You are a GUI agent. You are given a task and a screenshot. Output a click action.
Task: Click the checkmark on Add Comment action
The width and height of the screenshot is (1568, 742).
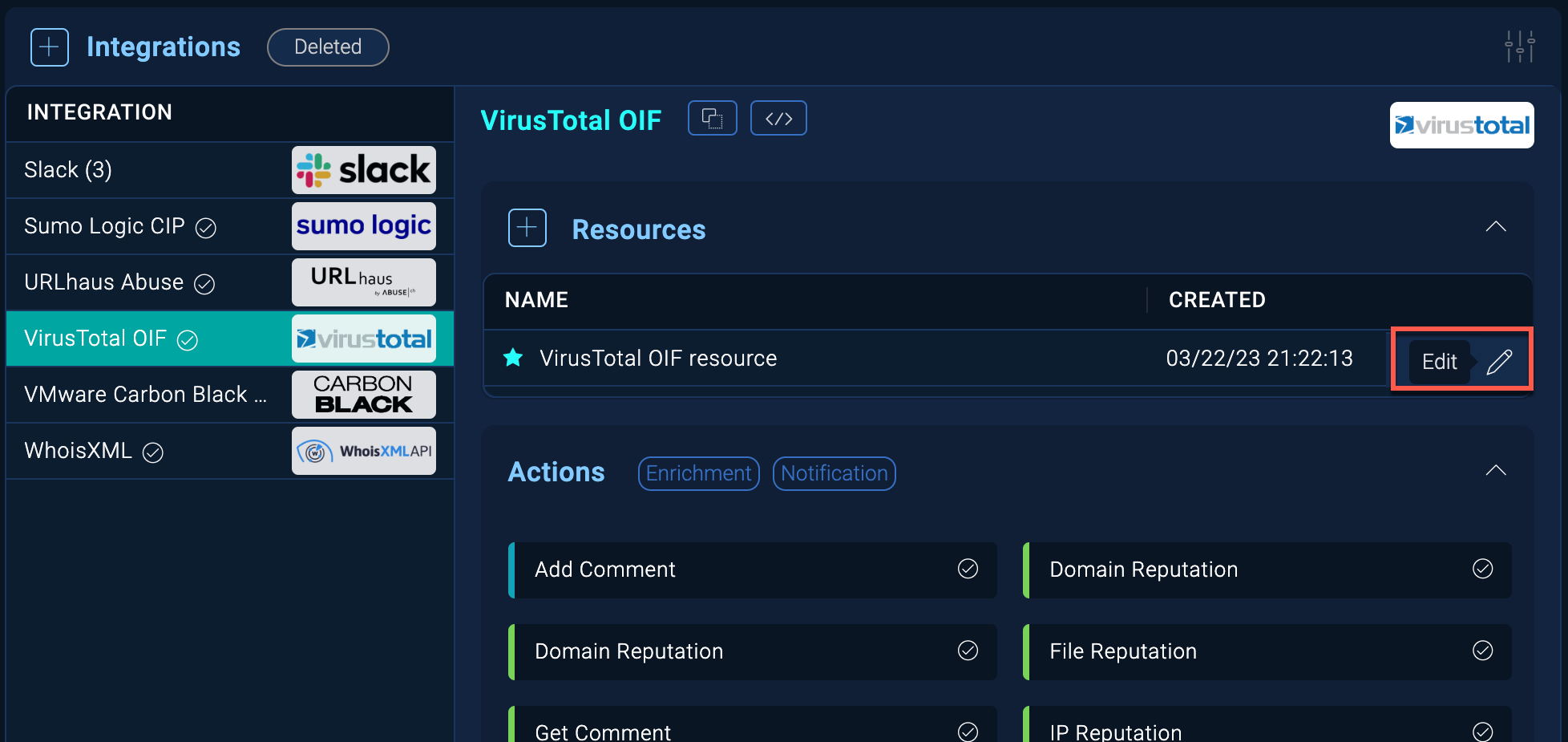[x=967, y=570]
